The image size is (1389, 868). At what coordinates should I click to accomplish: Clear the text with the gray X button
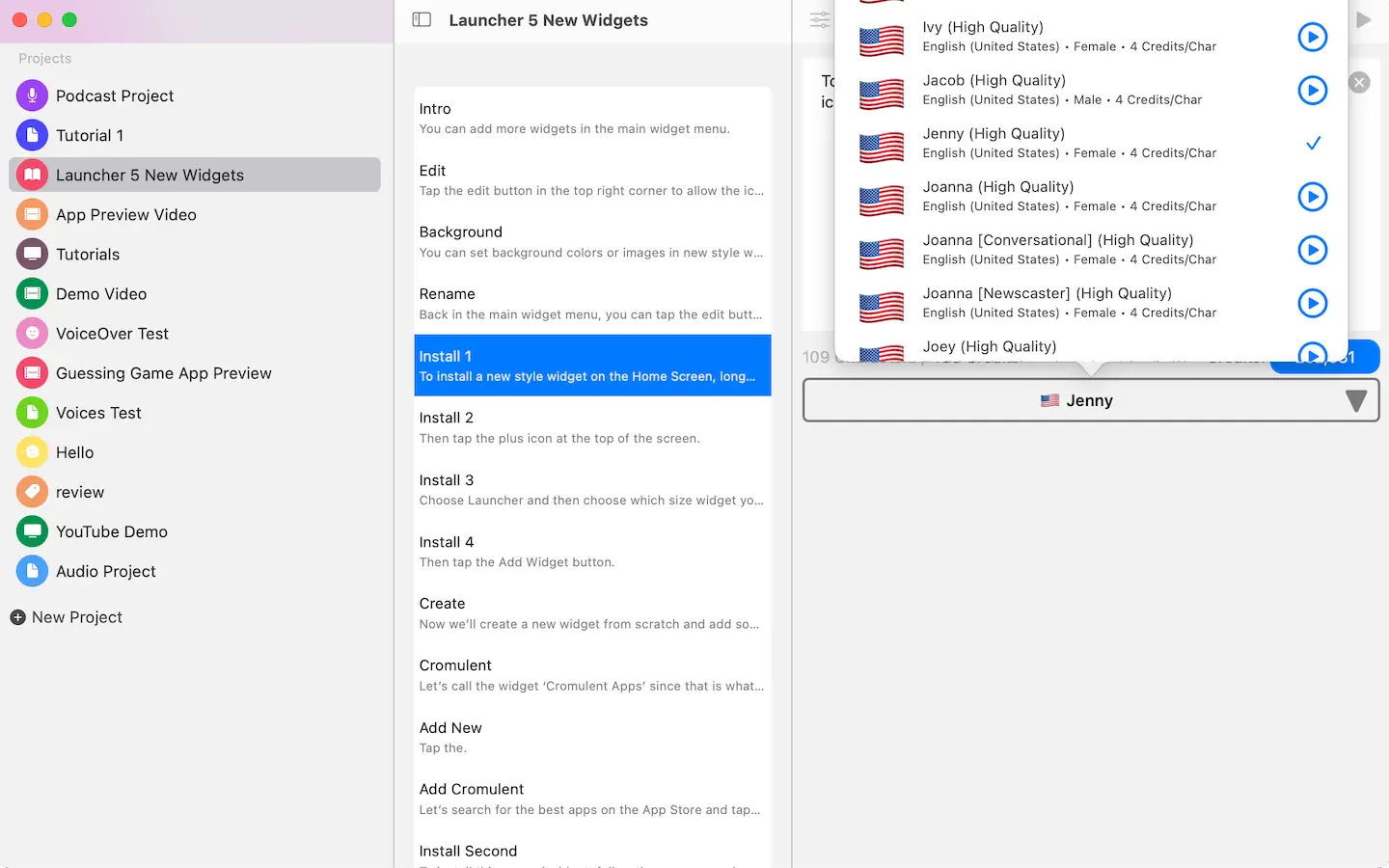point(1359,82)
